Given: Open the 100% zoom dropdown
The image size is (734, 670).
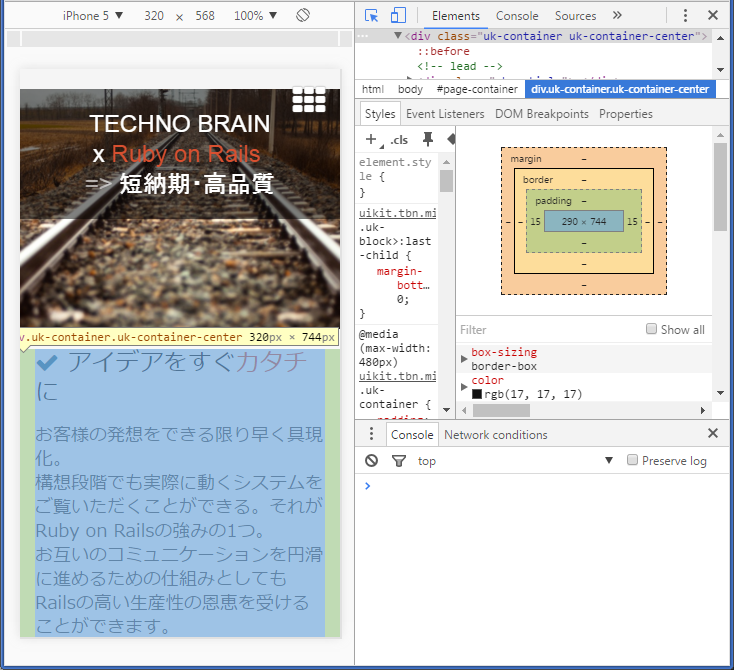Looking at the screenshot, I should pyautogui.click(x=255, y=16).
